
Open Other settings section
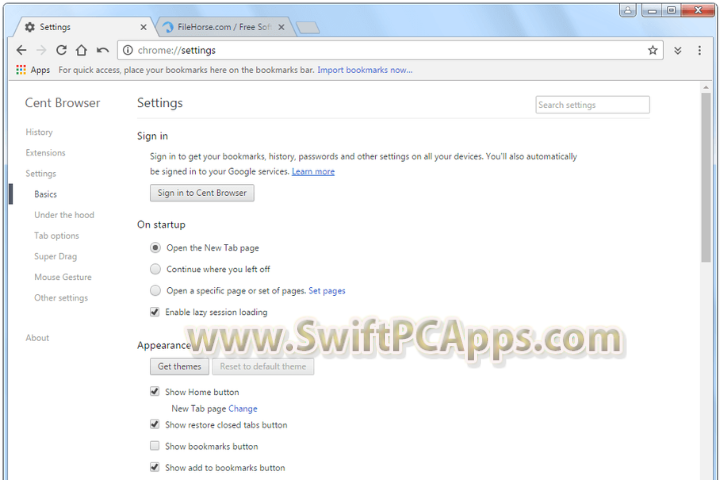tap(61, 298)
